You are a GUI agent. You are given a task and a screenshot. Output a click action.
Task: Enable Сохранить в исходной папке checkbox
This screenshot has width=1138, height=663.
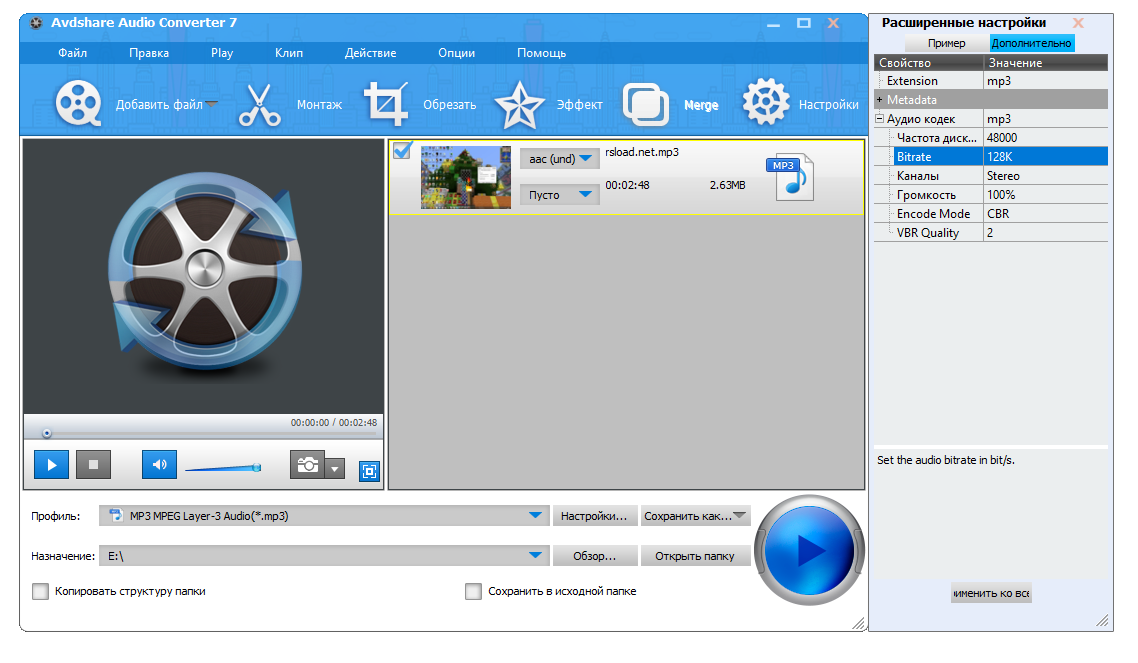tap(473, 591)
